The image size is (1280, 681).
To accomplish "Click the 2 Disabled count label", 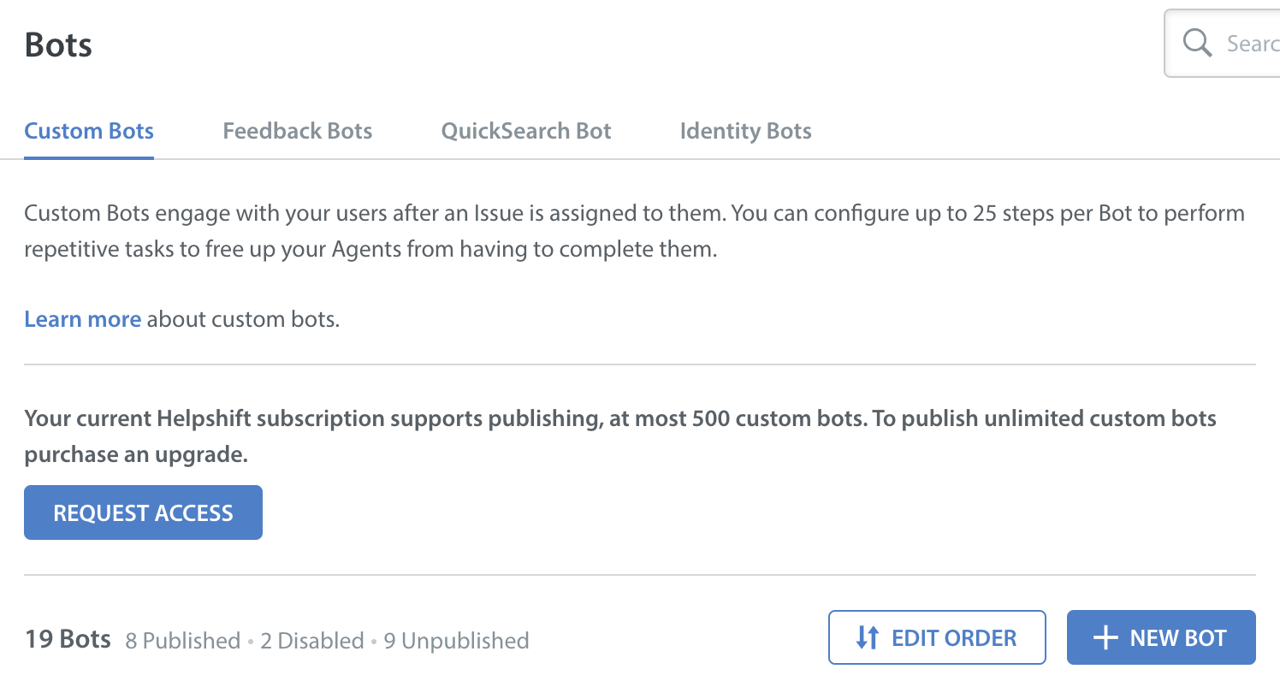I will tap(312, 641).
